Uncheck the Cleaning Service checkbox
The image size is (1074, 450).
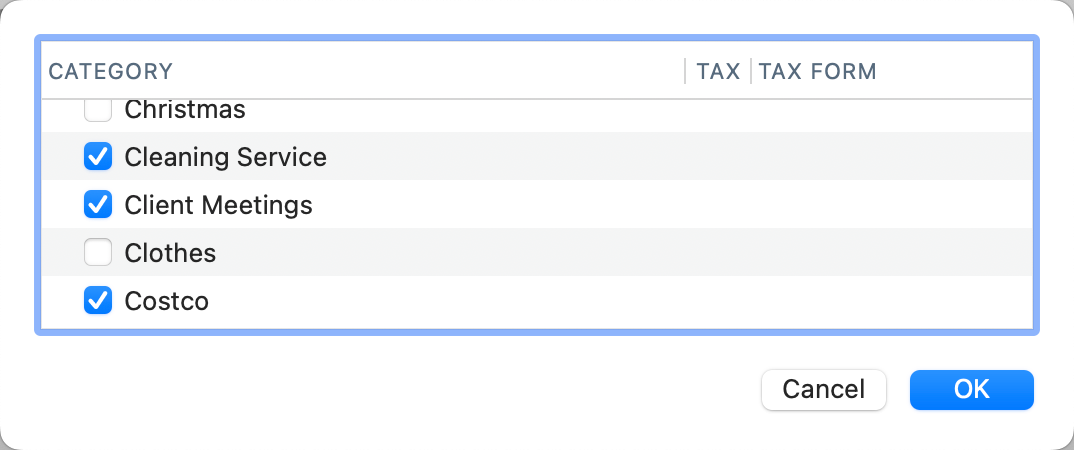[x=98, y=157]
